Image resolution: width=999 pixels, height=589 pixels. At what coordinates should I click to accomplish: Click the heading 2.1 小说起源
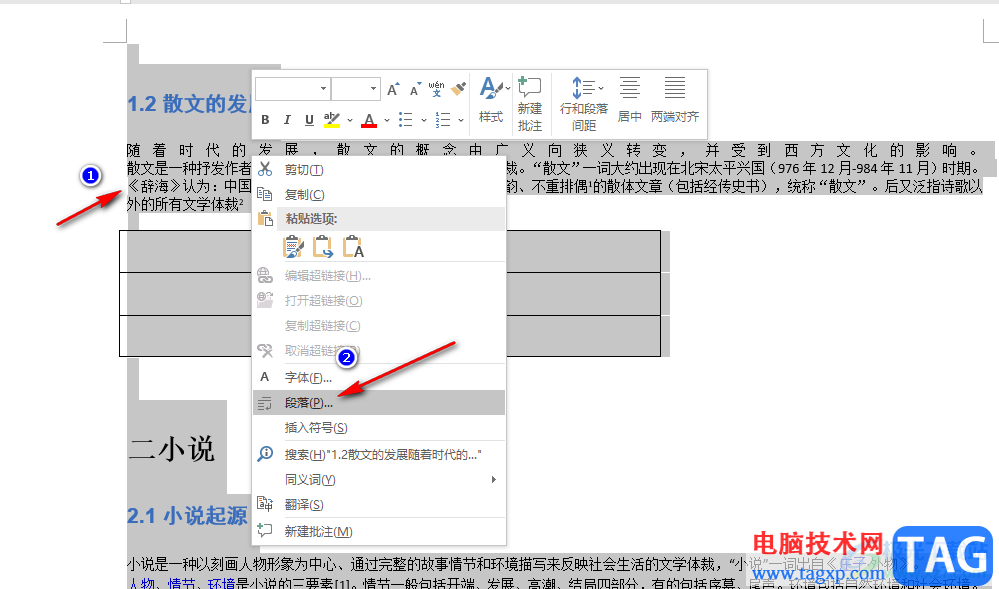pyautogui.click(x=187, y=515)
